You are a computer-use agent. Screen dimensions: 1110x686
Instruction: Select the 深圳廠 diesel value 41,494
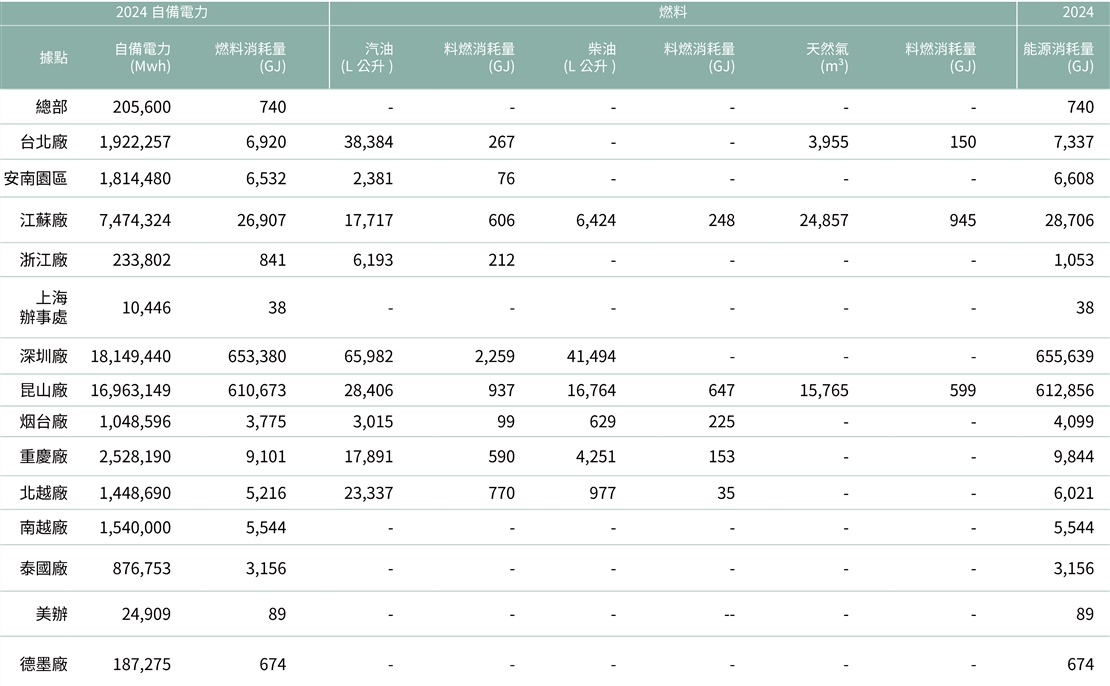coord(589,356)
